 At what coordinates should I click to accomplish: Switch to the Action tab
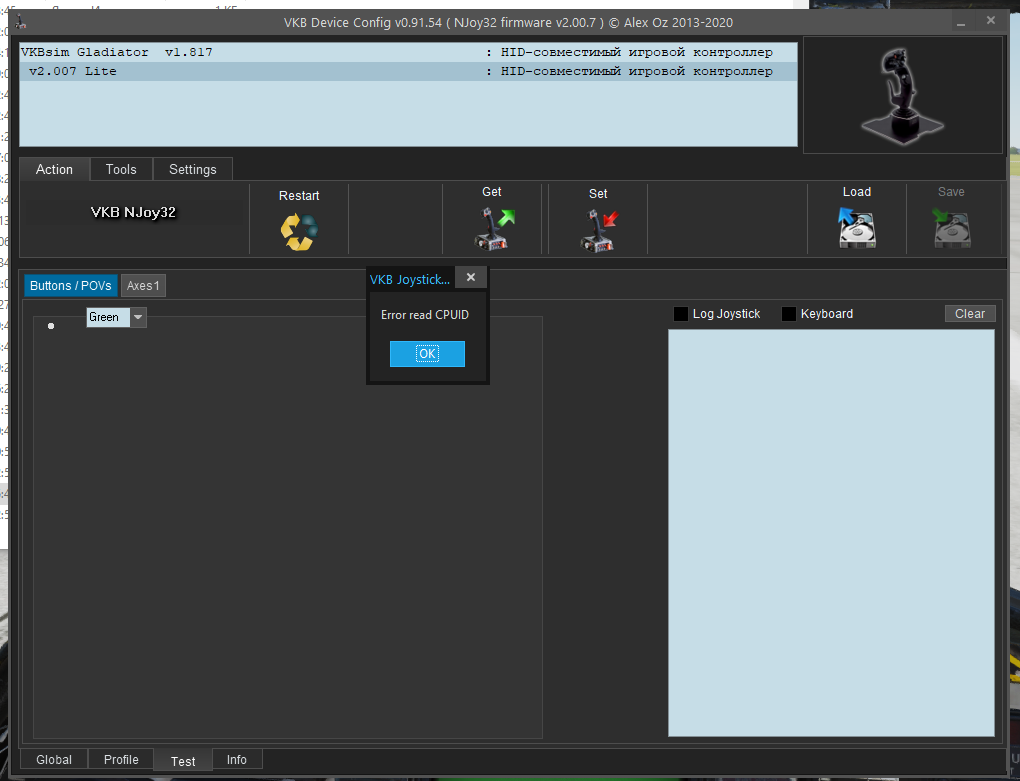tap(55, 169)
